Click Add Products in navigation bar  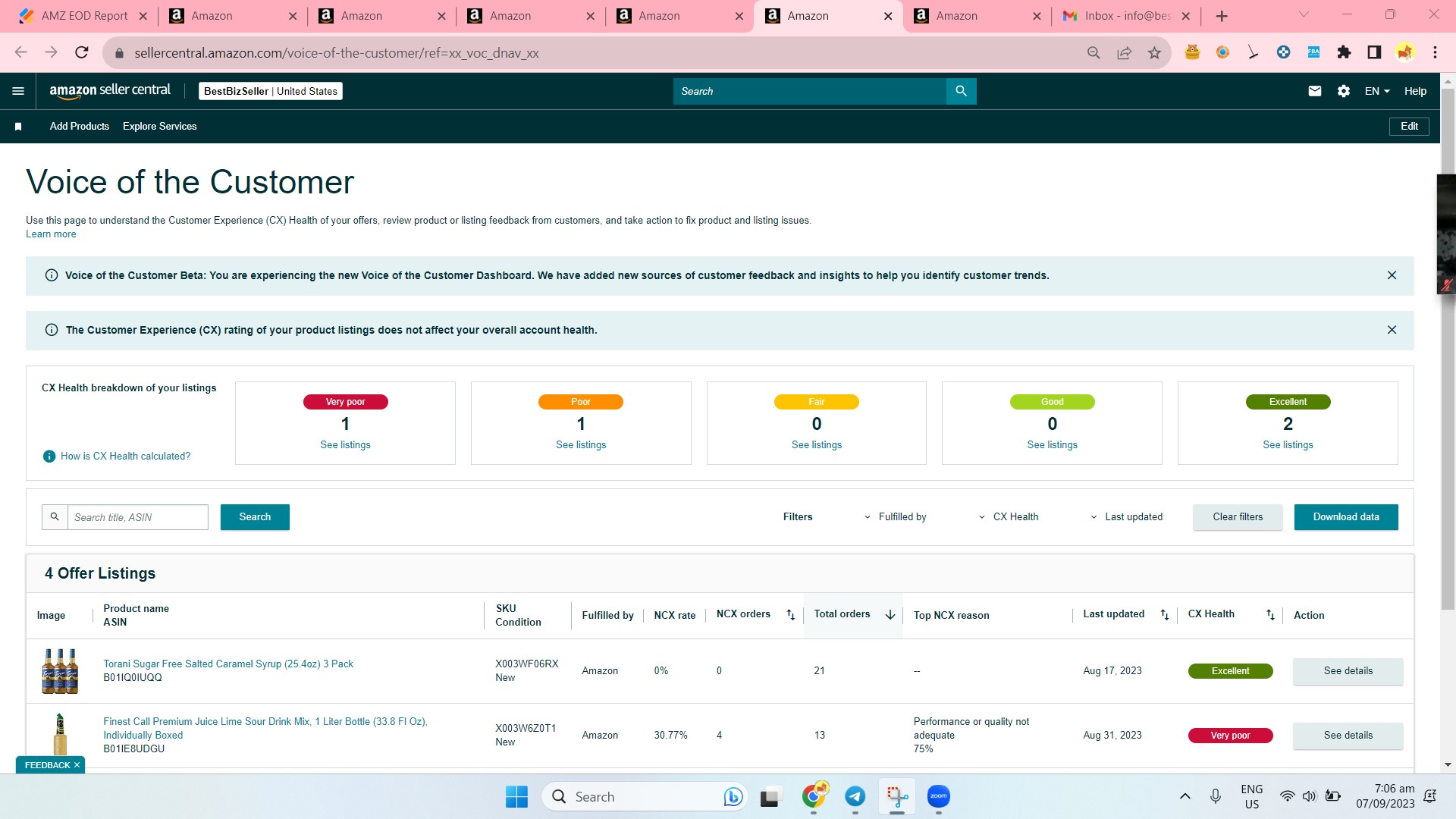pos(80,127)
